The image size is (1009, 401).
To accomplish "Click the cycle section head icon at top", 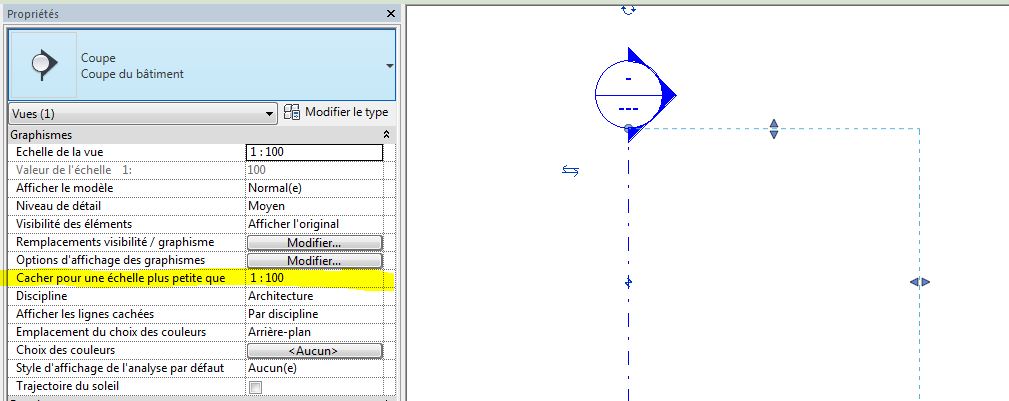I will click(628, 8).
